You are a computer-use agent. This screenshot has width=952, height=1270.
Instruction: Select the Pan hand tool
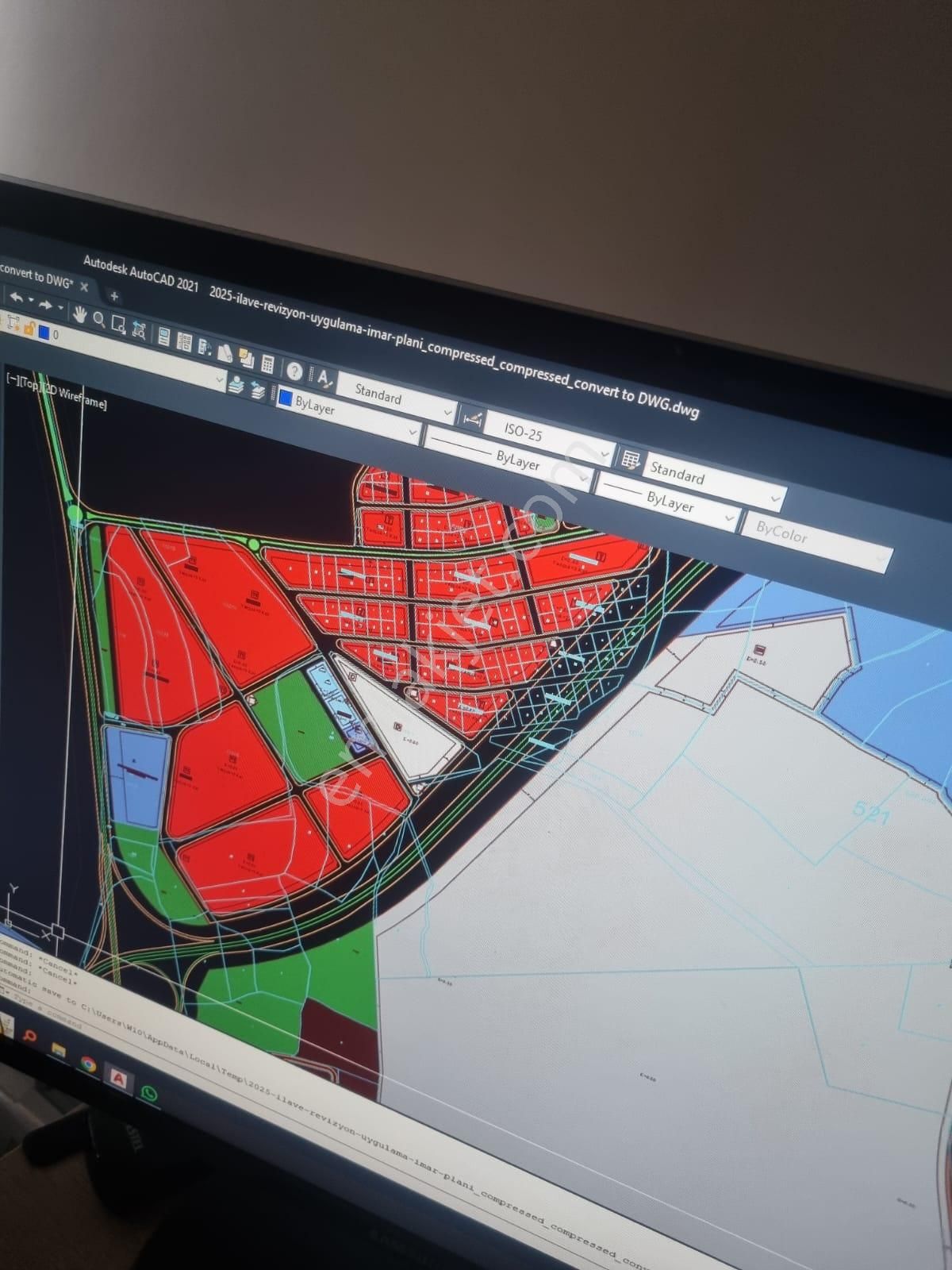click(79, 314)
